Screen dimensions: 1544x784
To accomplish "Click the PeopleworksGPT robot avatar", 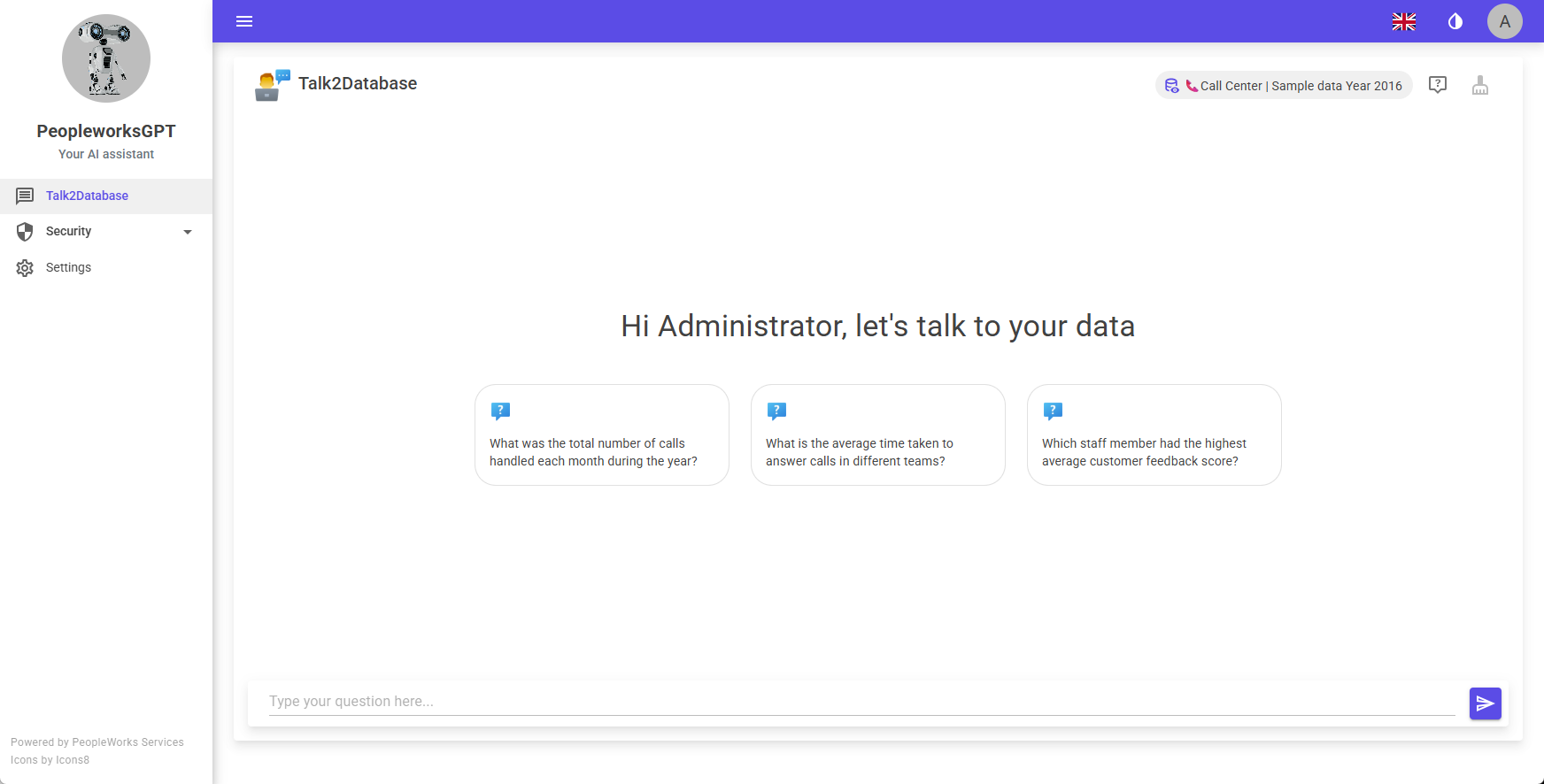I will coord(106,58).
